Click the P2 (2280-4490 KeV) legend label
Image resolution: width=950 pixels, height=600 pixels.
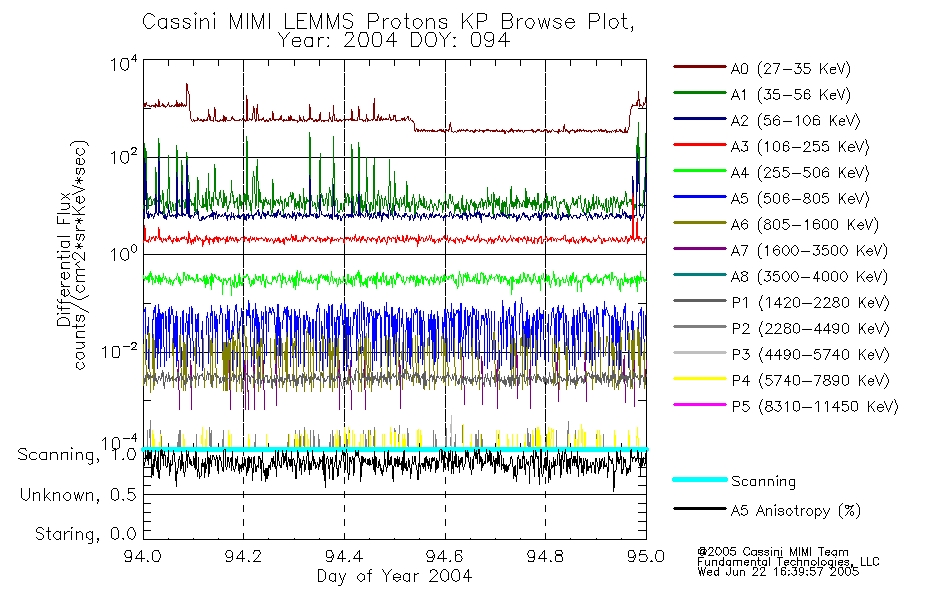[x=810, y=329]
